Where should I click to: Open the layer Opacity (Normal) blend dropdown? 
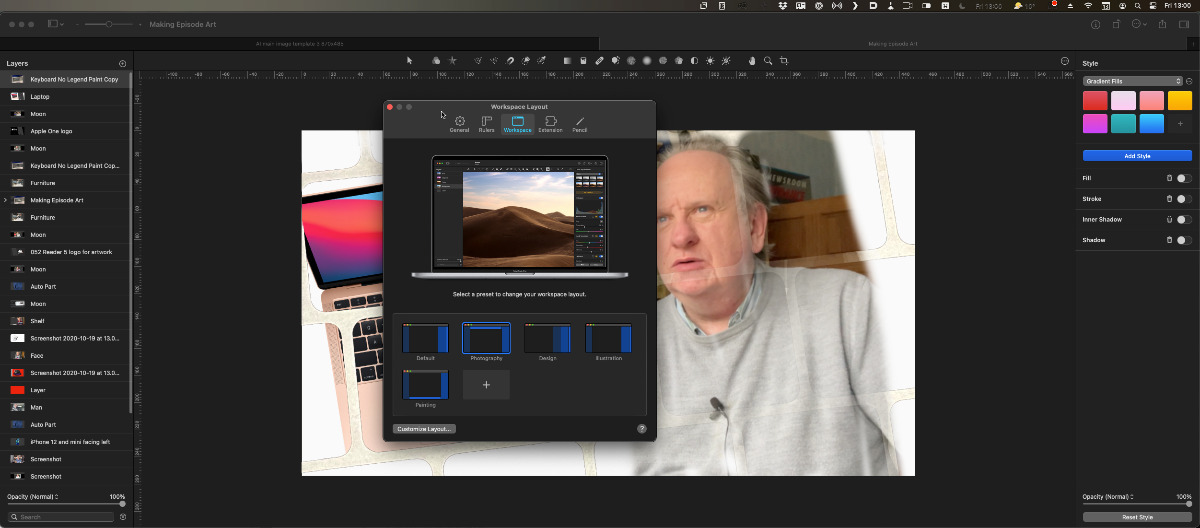pos(33,496)
